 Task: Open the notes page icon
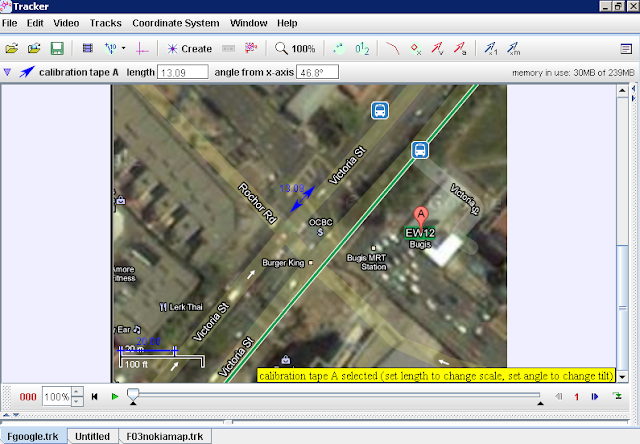click(x=626, y=49)
